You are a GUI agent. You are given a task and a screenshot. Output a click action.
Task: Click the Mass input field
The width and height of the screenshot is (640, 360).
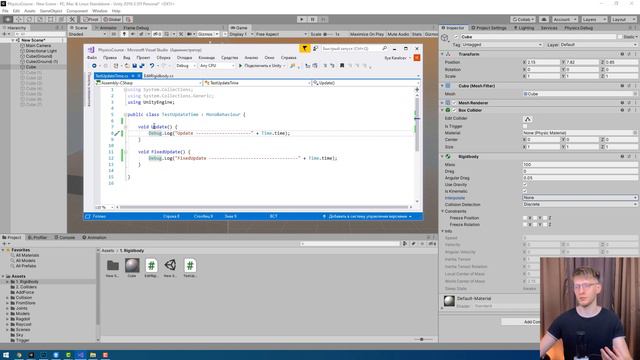point(580,164)
